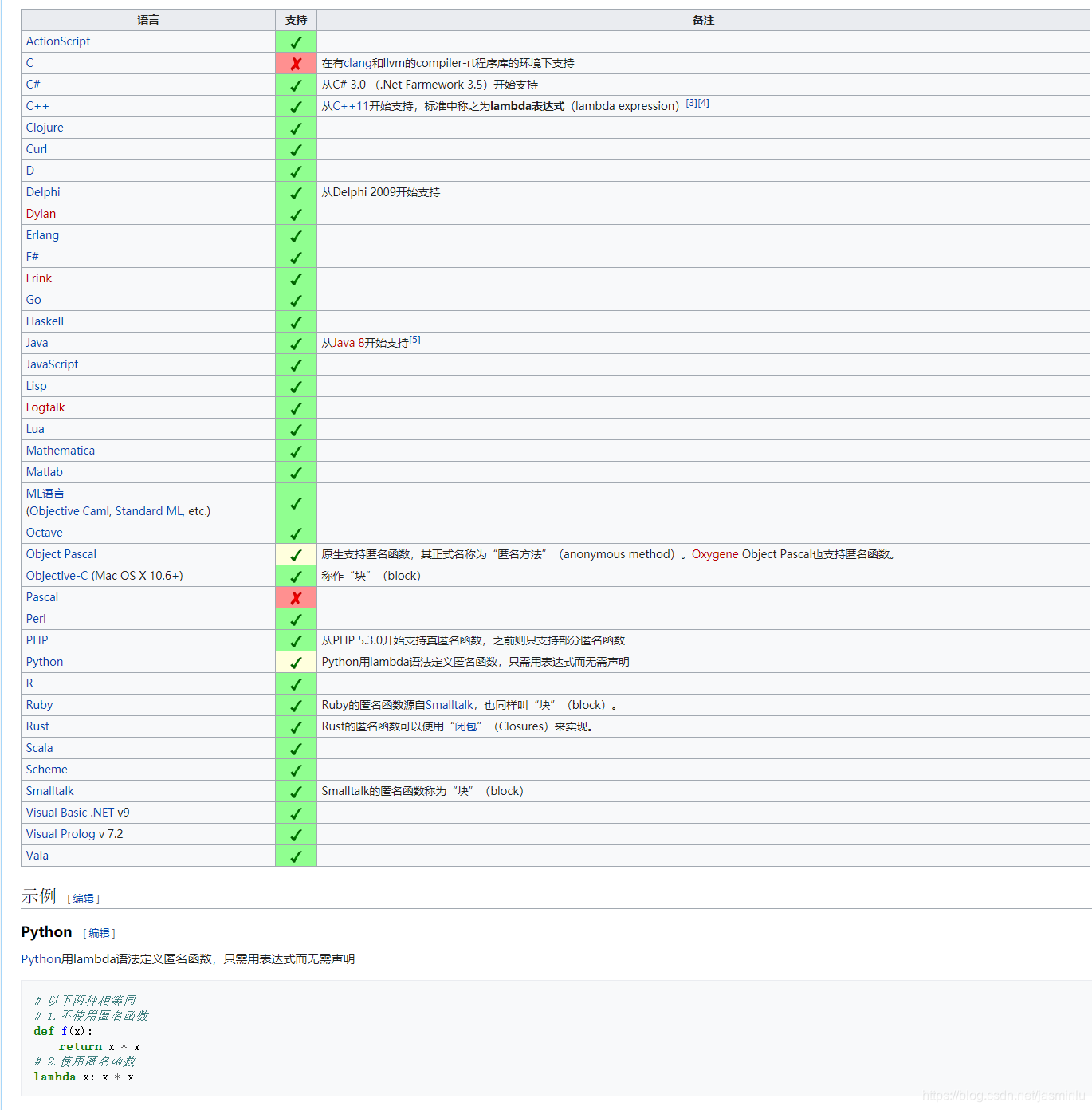Open the ActionScript language link
1092x1110 pixels.
coord(58,41)
